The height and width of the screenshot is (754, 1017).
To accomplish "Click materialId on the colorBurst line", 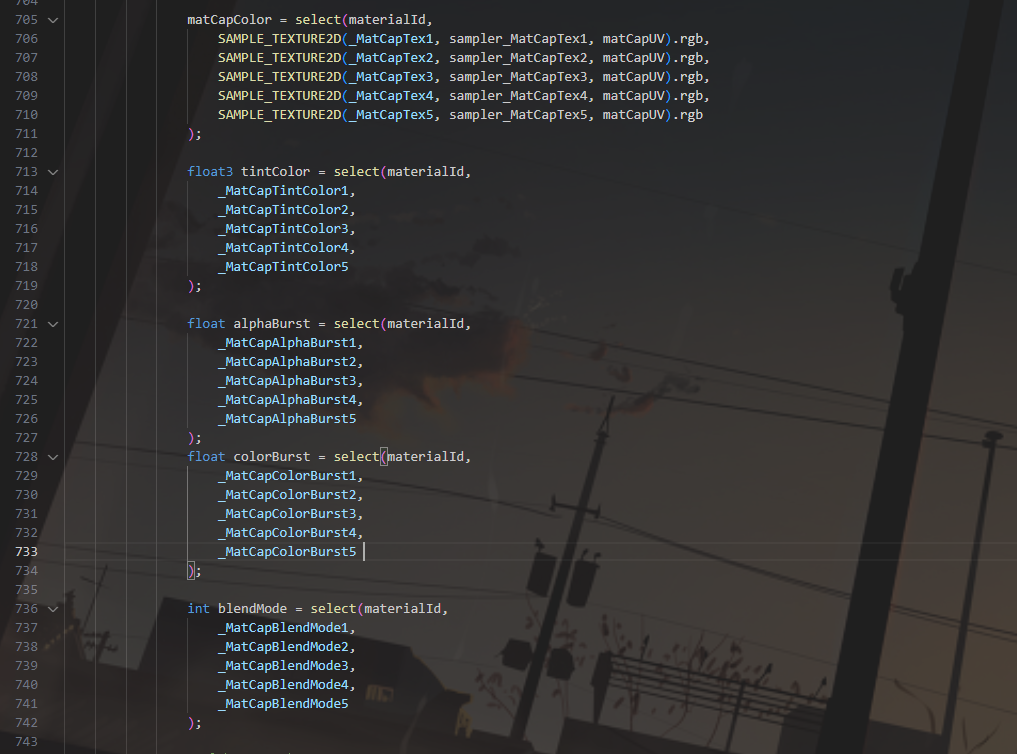I will (426, 457).
